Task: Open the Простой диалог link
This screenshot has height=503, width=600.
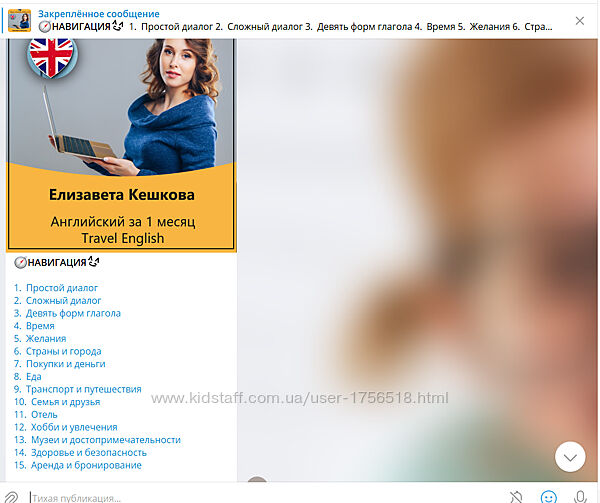Action: (x=62, y=288)
